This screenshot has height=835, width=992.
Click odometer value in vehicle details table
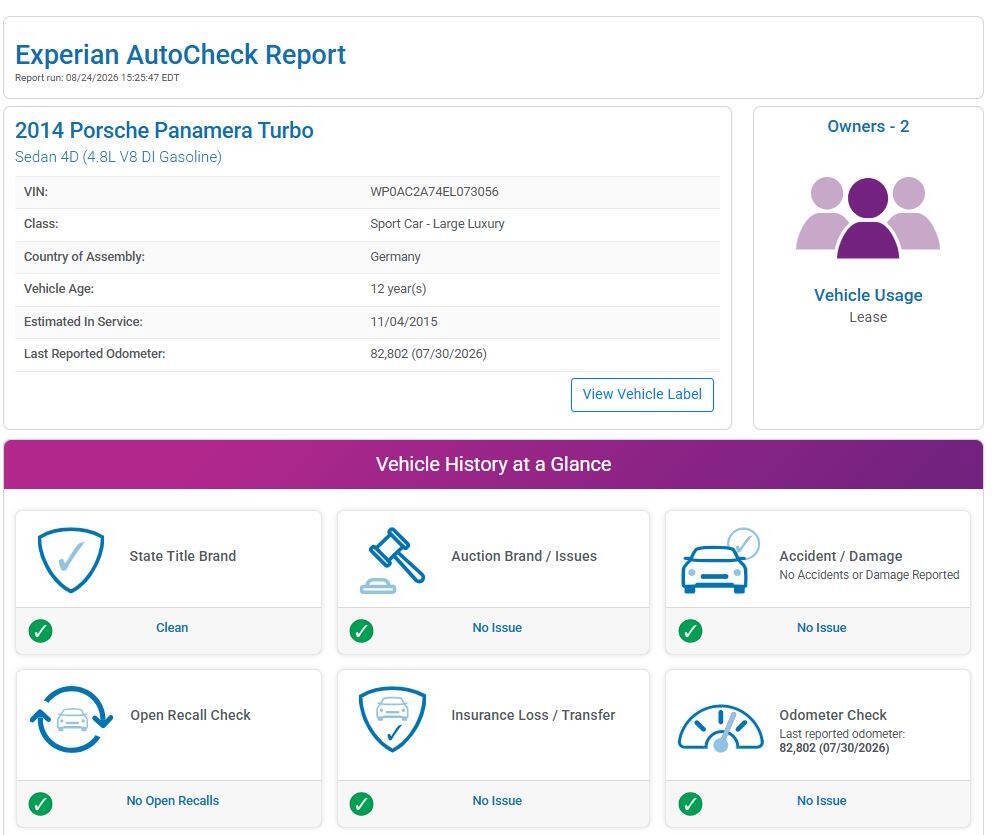pos(428,354)
